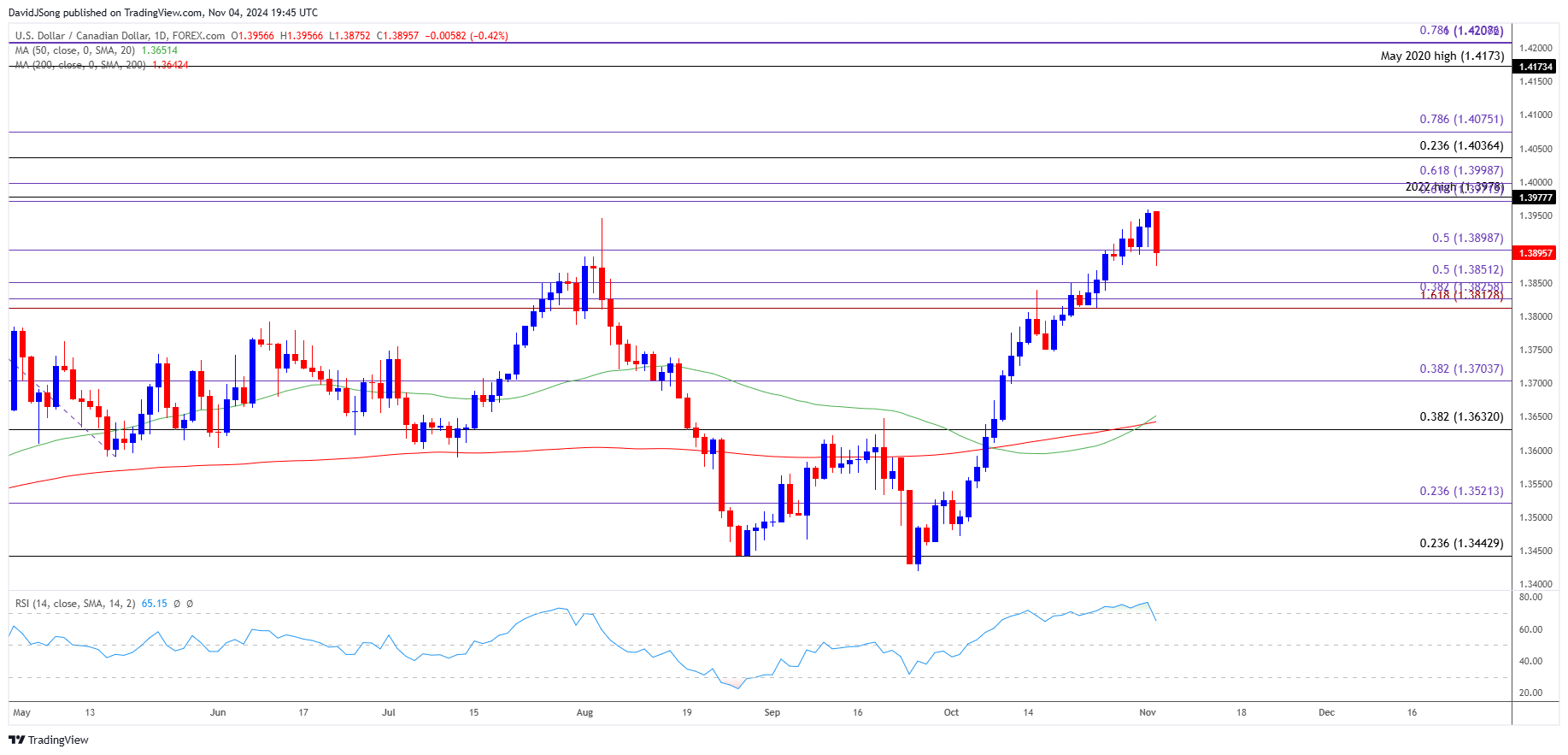
Task: Click the 0.382 (1.36320) Fibonacci label
Action: 1461,417
